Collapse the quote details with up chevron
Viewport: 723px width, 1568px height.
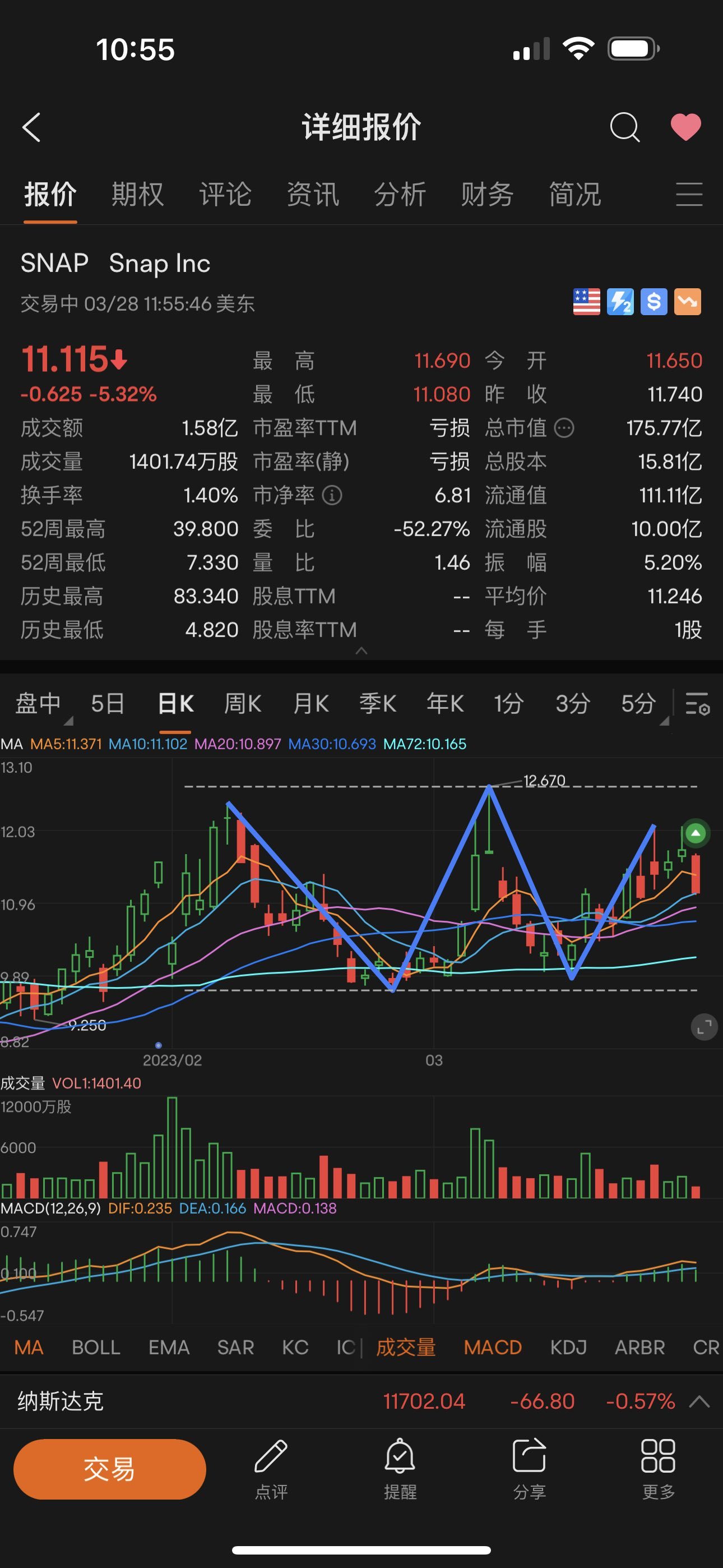pos(361,651)
